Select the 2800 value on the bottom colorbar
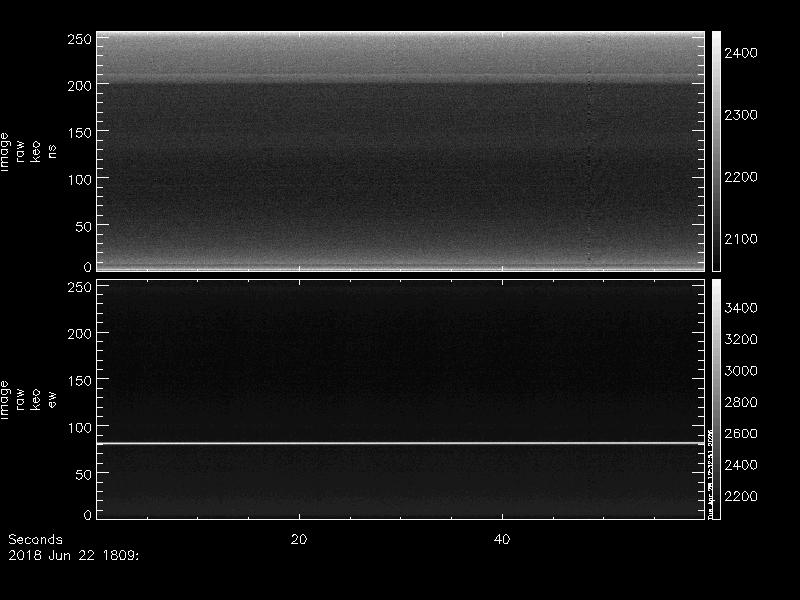Image resolution: width=800 pixels, height=600 pixels. click(741, 402)
